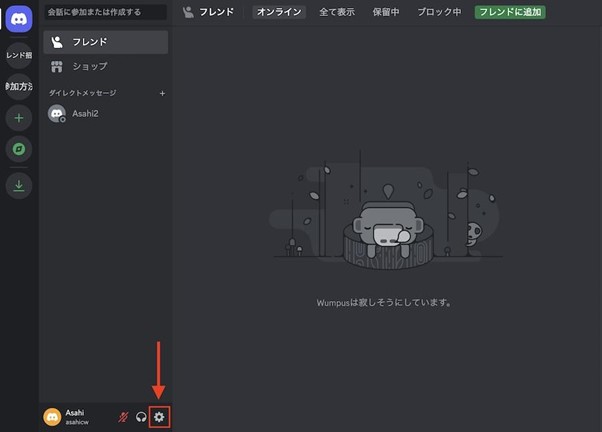The height and width of the screenshot is (432, 602).
Task: Click the Asahi2 avatar
Action: tap(57, 114)
